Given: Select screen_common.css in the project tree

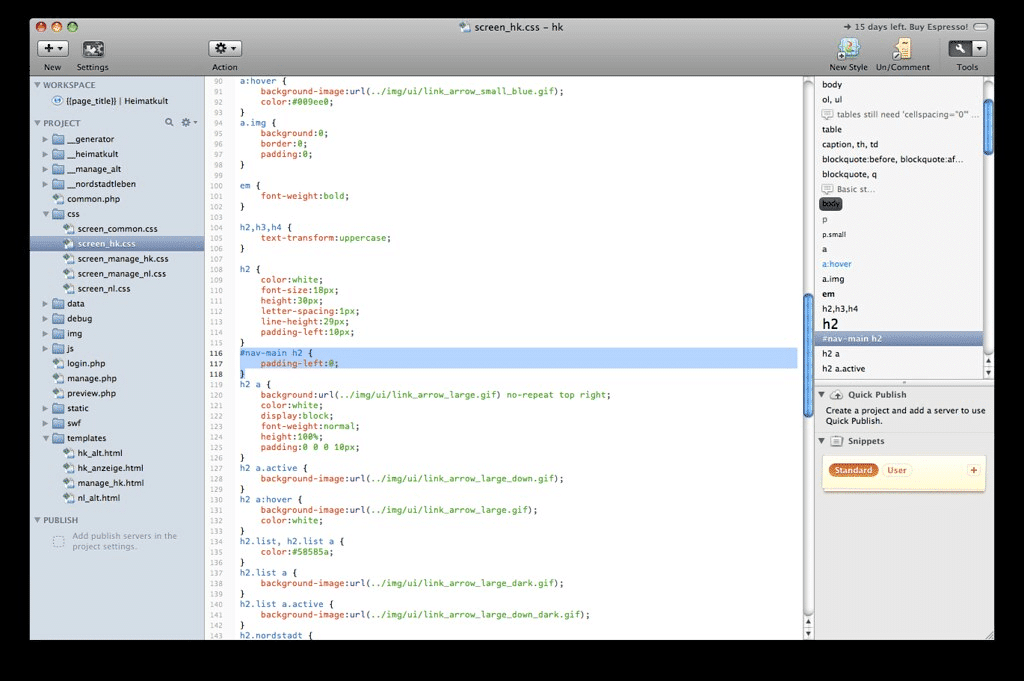Looking at the screenshot, I should [117, 229].
